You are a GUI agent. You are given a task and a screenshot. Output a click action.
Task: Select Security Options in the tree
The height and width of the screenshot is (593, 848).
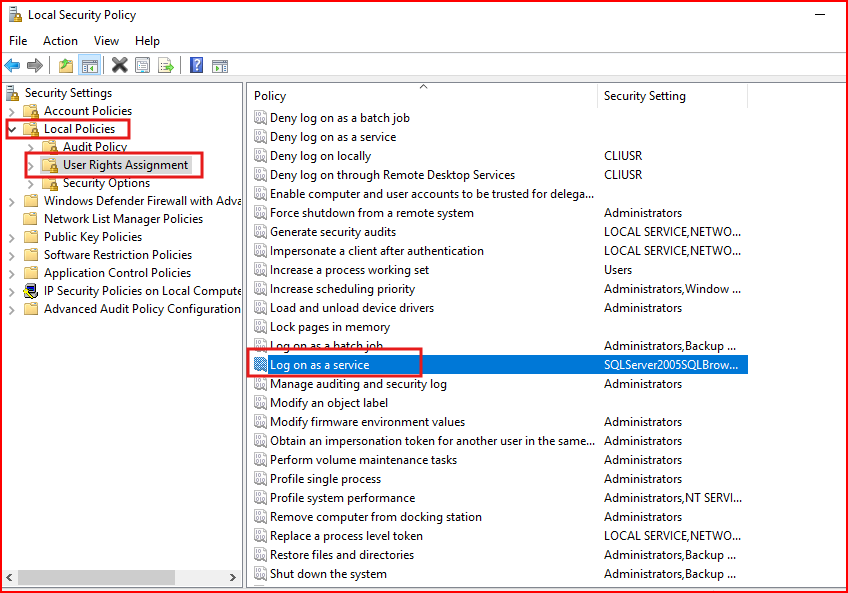106,183
